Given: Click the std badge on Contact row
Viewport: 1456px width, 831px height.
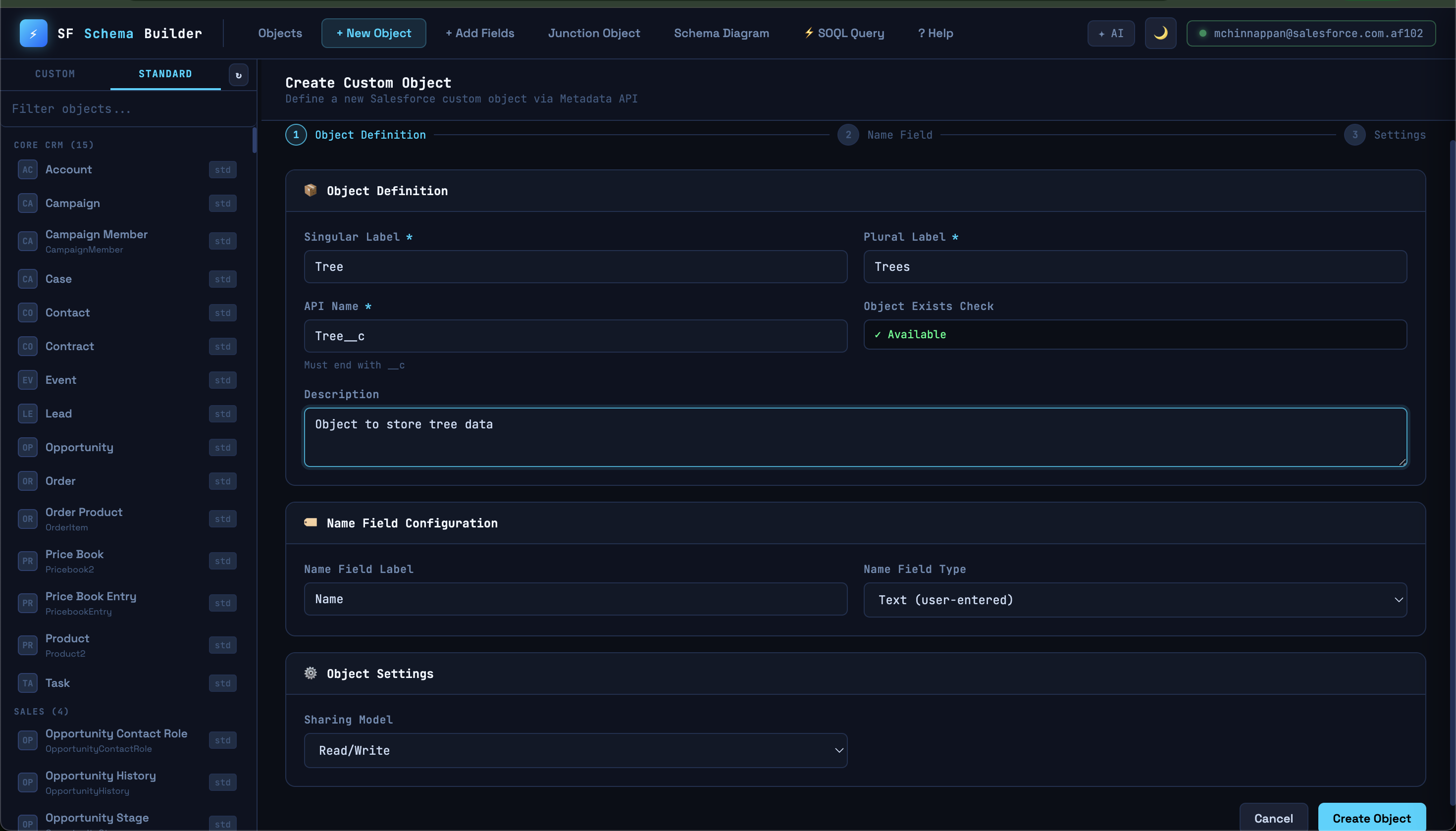Looking at the screenshot, I should click(x=222, y=313).
